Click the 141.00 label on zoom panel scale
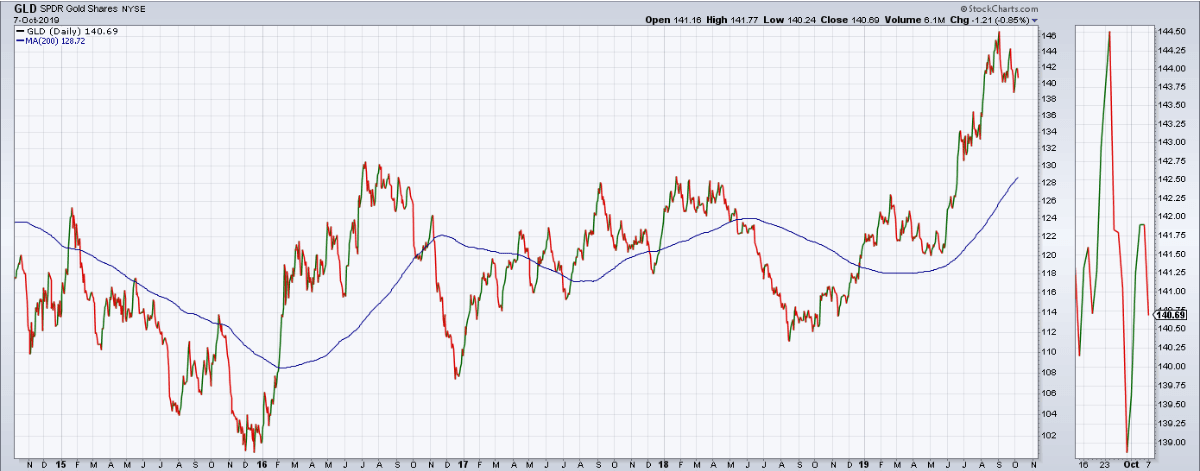Screen dimensions: 1200x471 coord(1172,292)
